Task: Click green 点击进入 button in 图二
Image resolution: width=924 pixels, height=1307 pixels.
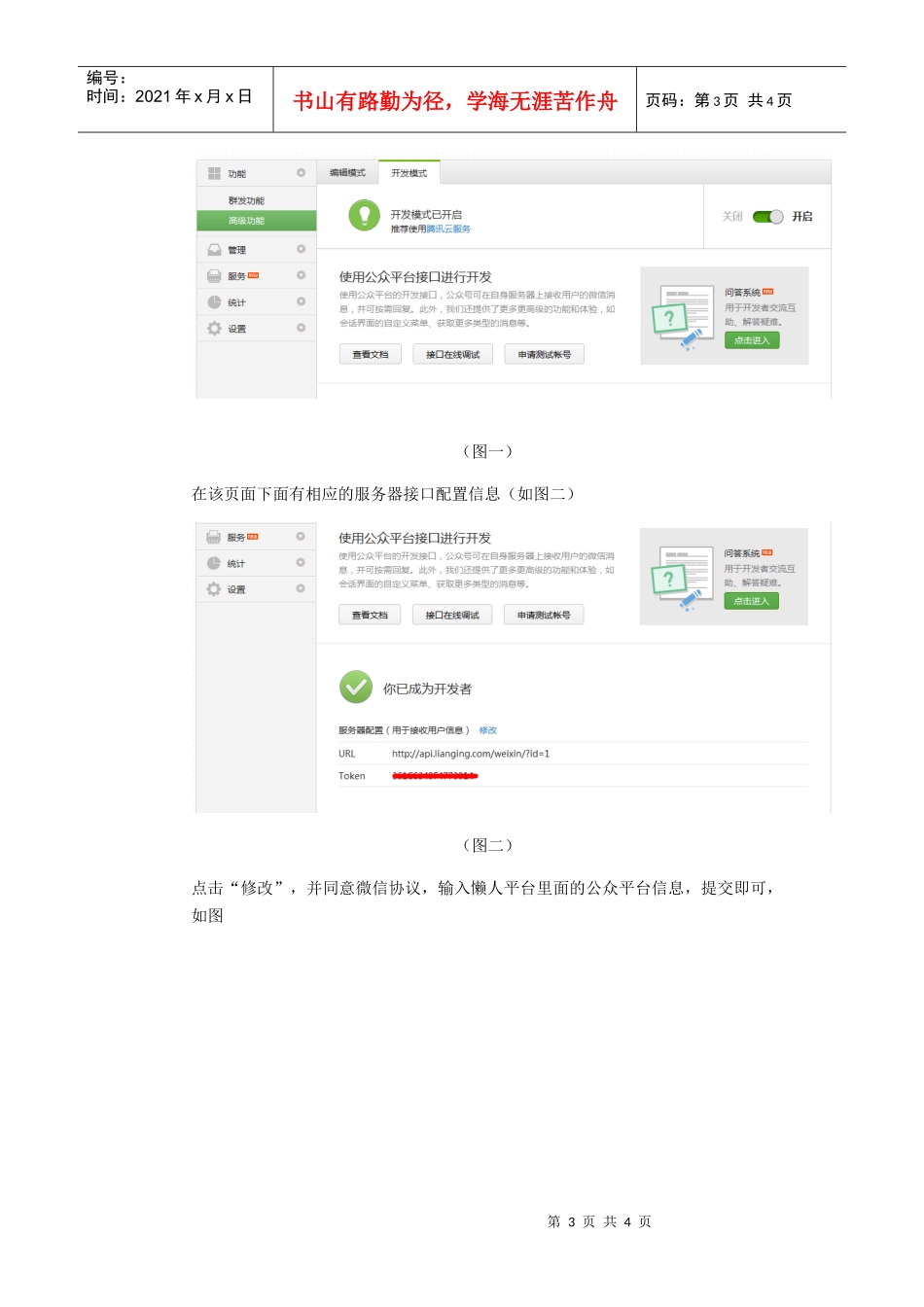Action: click(x=751, y=601)
